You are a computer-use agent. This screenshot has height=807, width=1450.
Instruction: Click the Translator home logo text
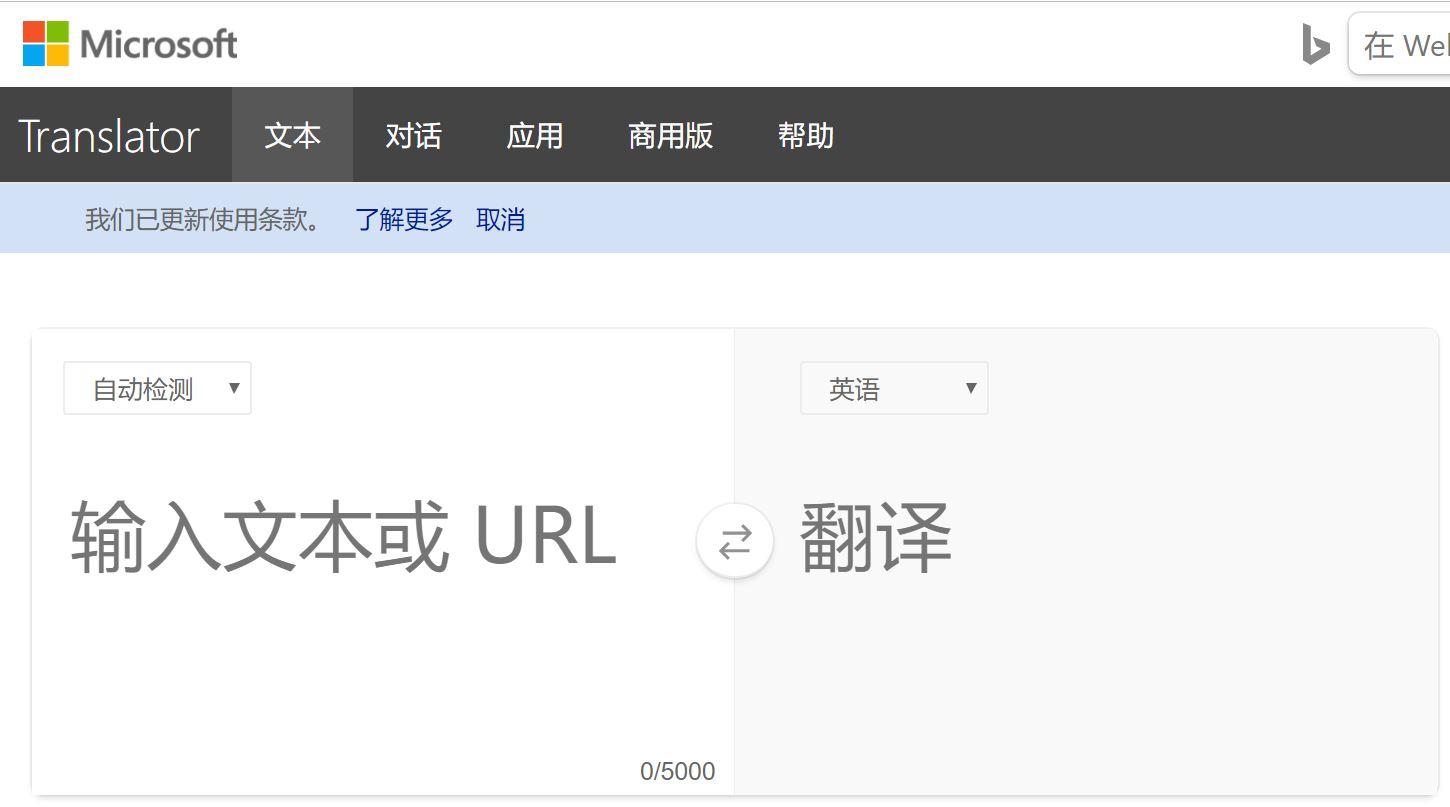(x=110, y=135)
